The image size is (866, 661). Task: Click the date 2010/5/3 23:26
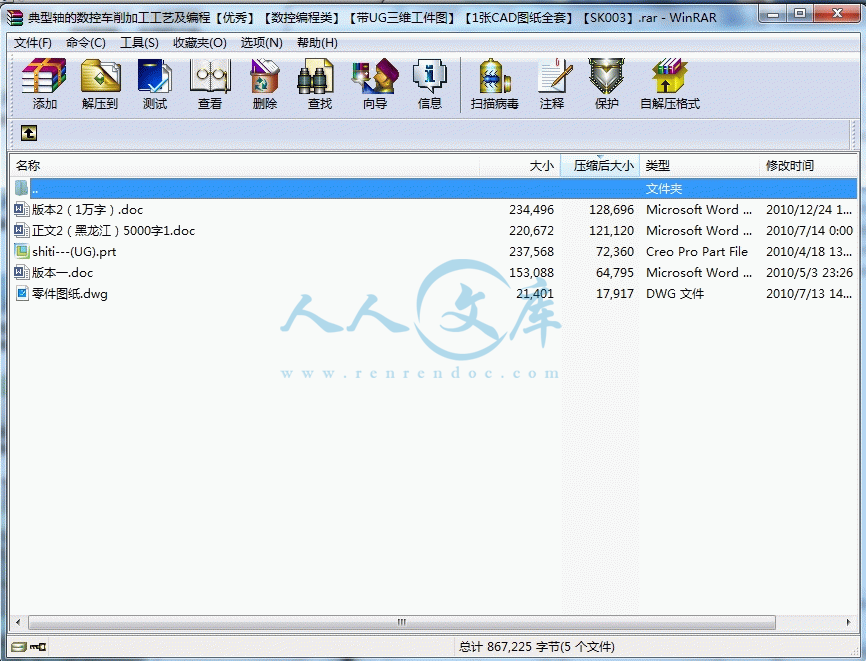point(809,272)
